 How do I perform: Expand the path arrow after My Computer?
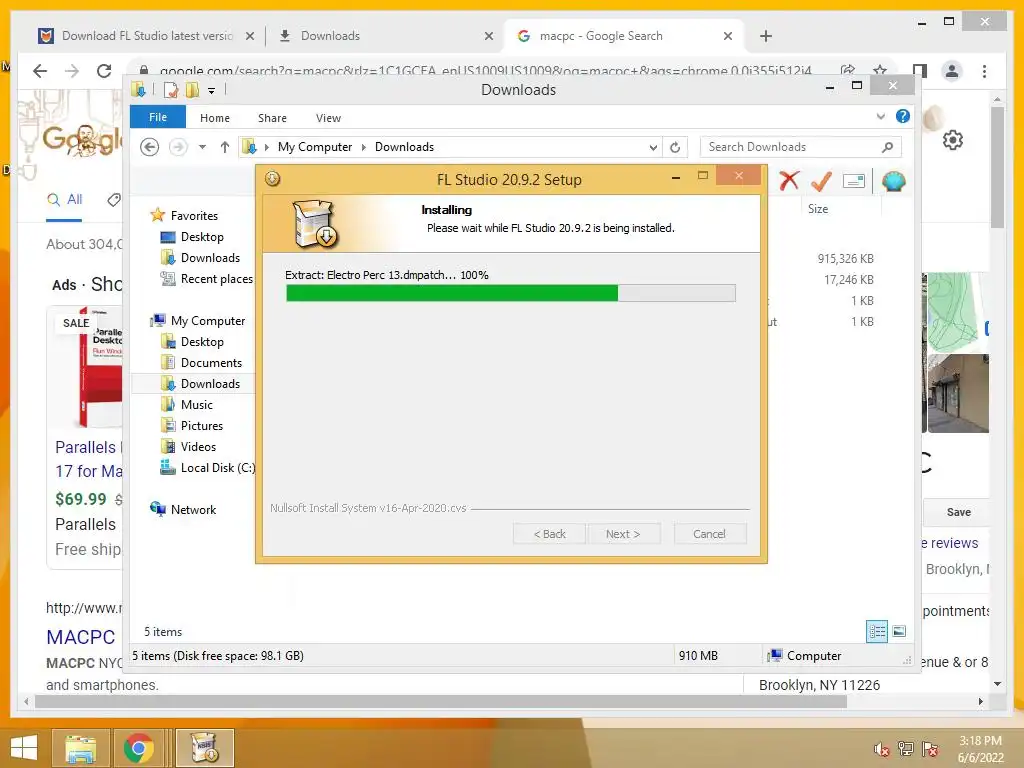click(x=364, y=148)
